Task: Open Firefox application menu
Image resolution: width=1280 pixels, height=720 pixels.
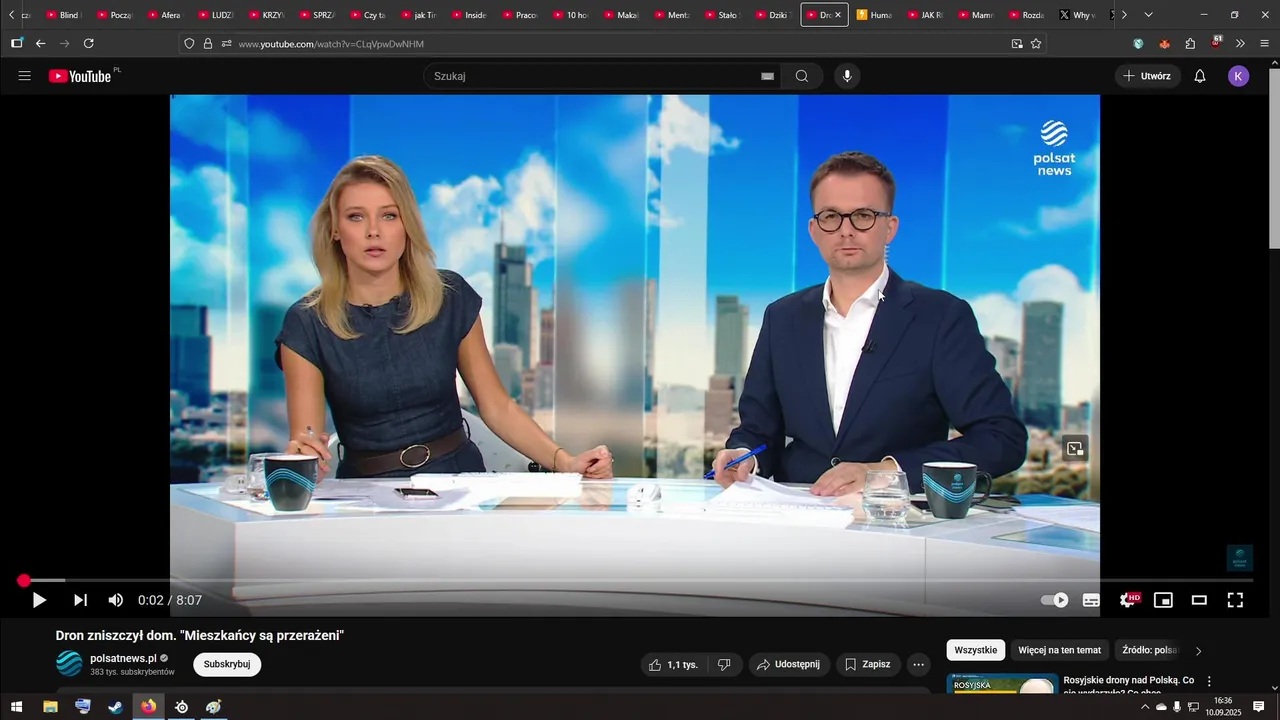Action: pos(1265,44)
